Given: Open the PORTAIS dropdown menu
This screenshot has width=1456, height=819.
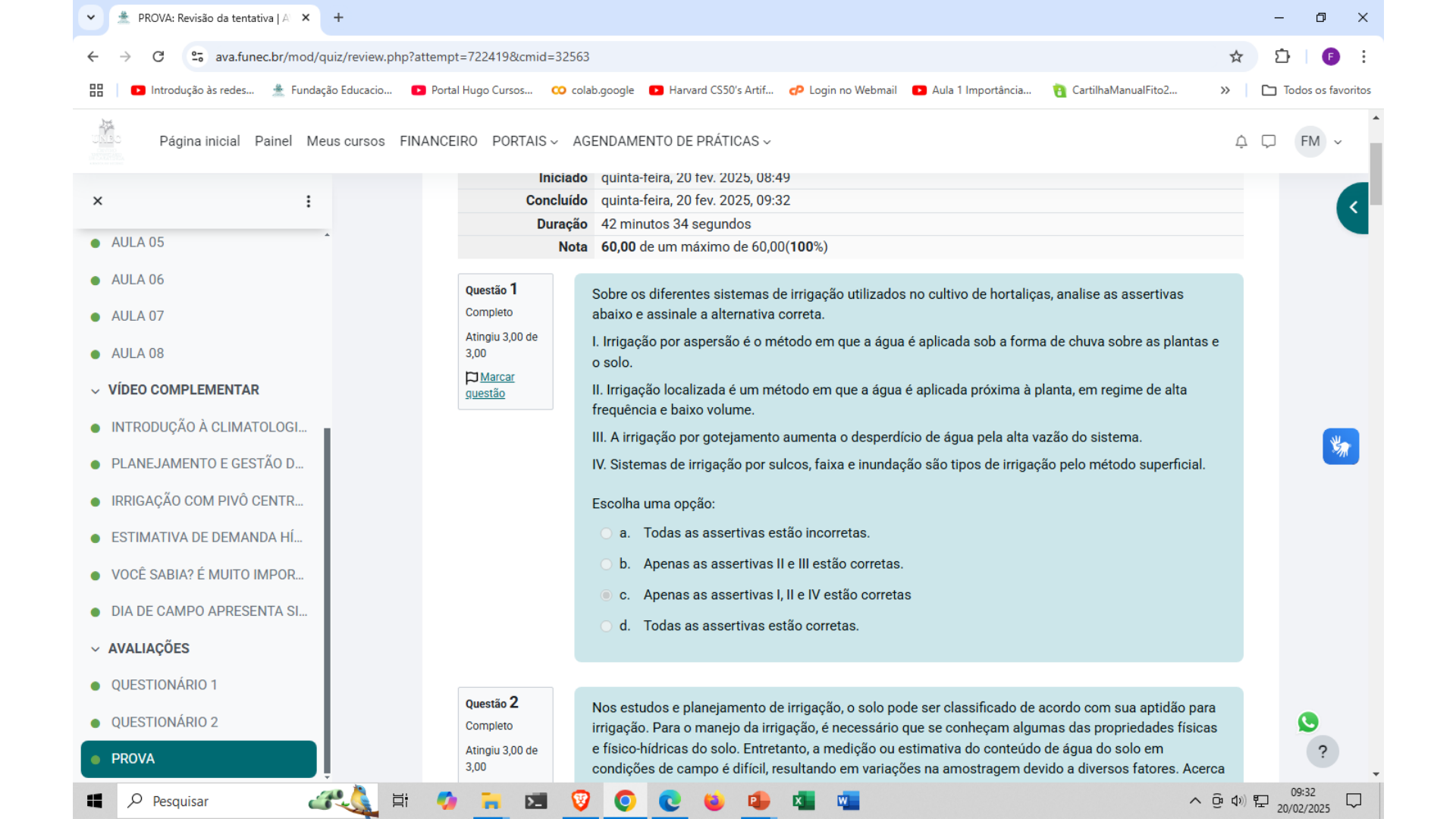Looking at the screenshot, I should coord(525,142).
